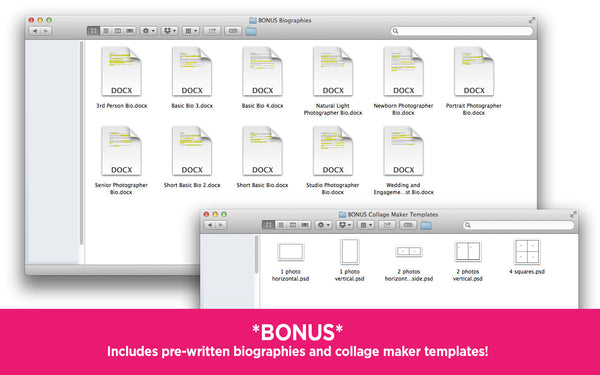Select Wedding and Engagement Bio.docx icon
This screenshot has width=600, height=375.
[403, 151]
